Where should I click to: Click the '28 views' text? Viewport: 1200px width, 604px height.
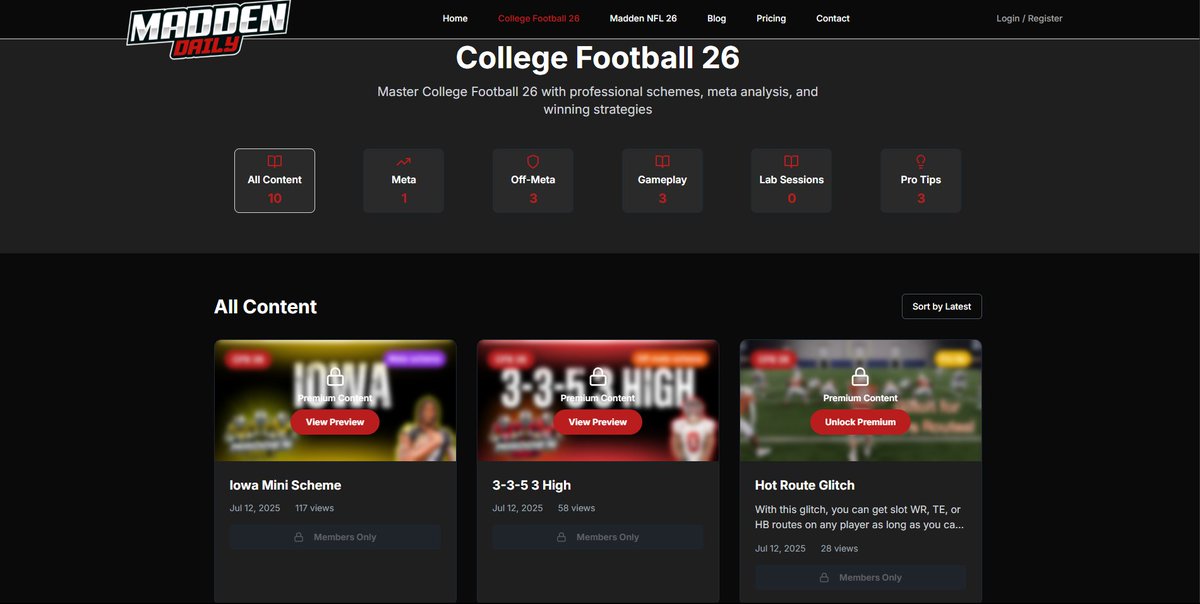coord(839,548)
